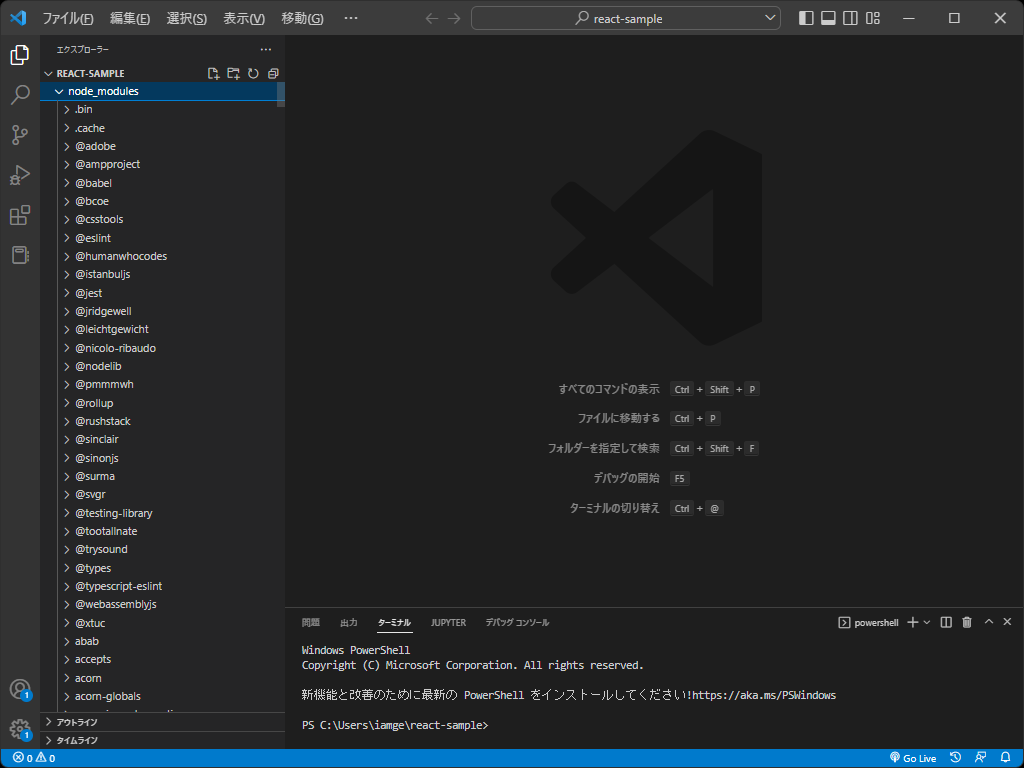This screenshot has height=768, width=1024.
Task: Add a new terminal with plus icon
Action: click(x=913, y=622)
